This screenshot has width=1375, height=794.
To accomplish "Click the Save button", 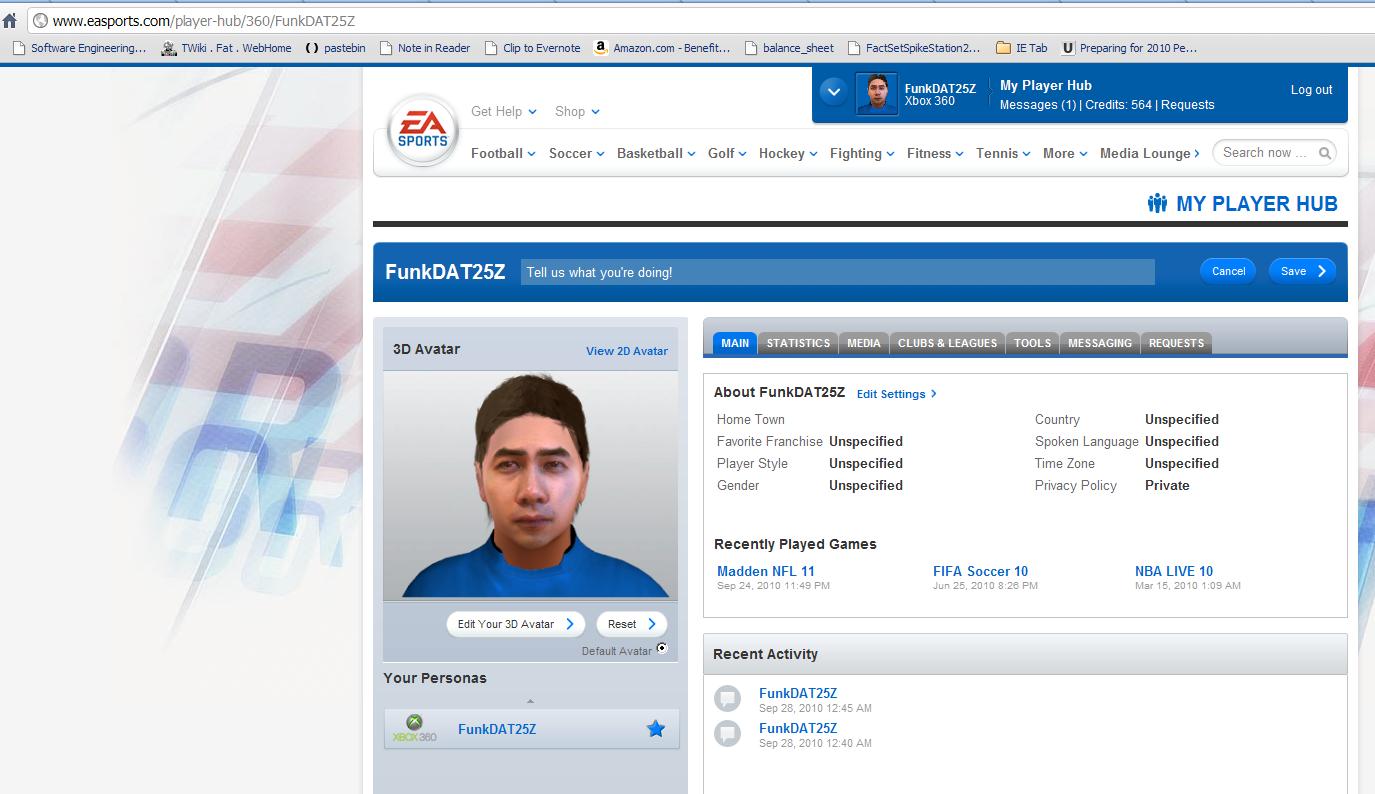I will [1302, 271].
